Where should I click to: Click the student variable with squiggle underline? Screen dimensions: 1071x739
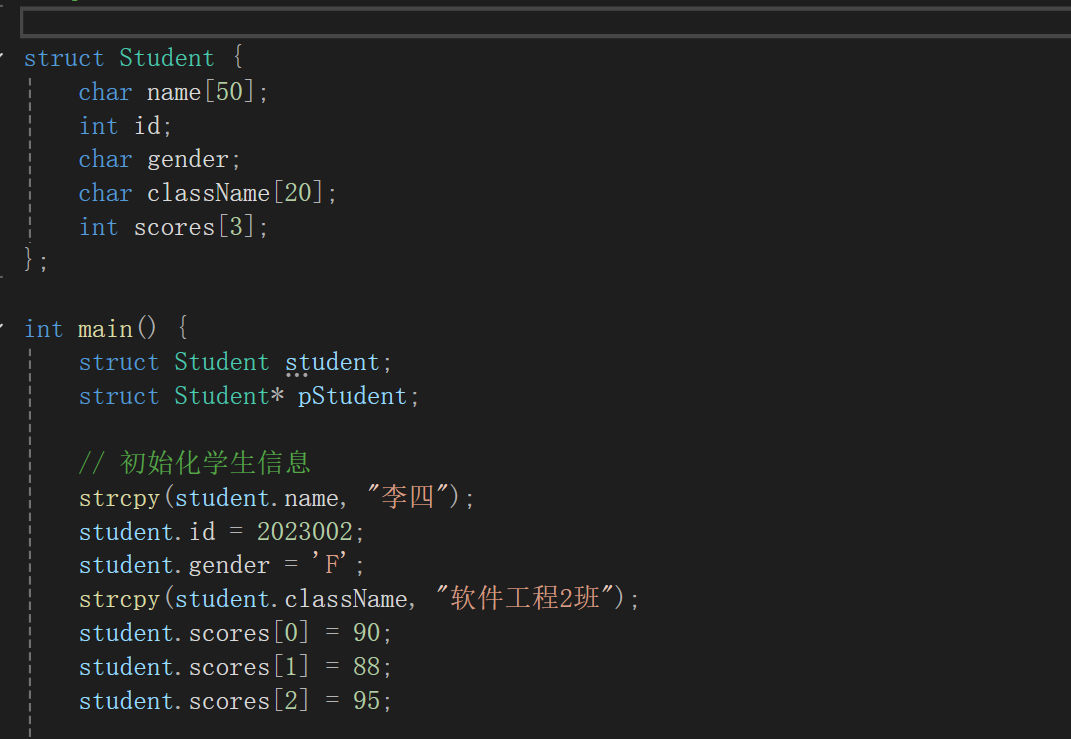coord(332,363)
